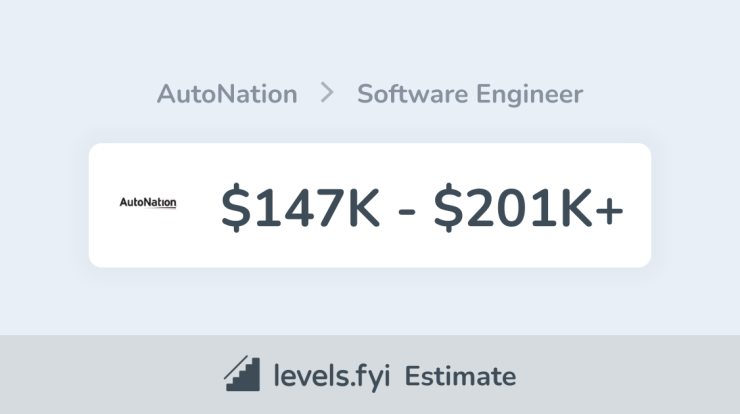Click the word Engineer in the breadcrumb

point(530,95)
